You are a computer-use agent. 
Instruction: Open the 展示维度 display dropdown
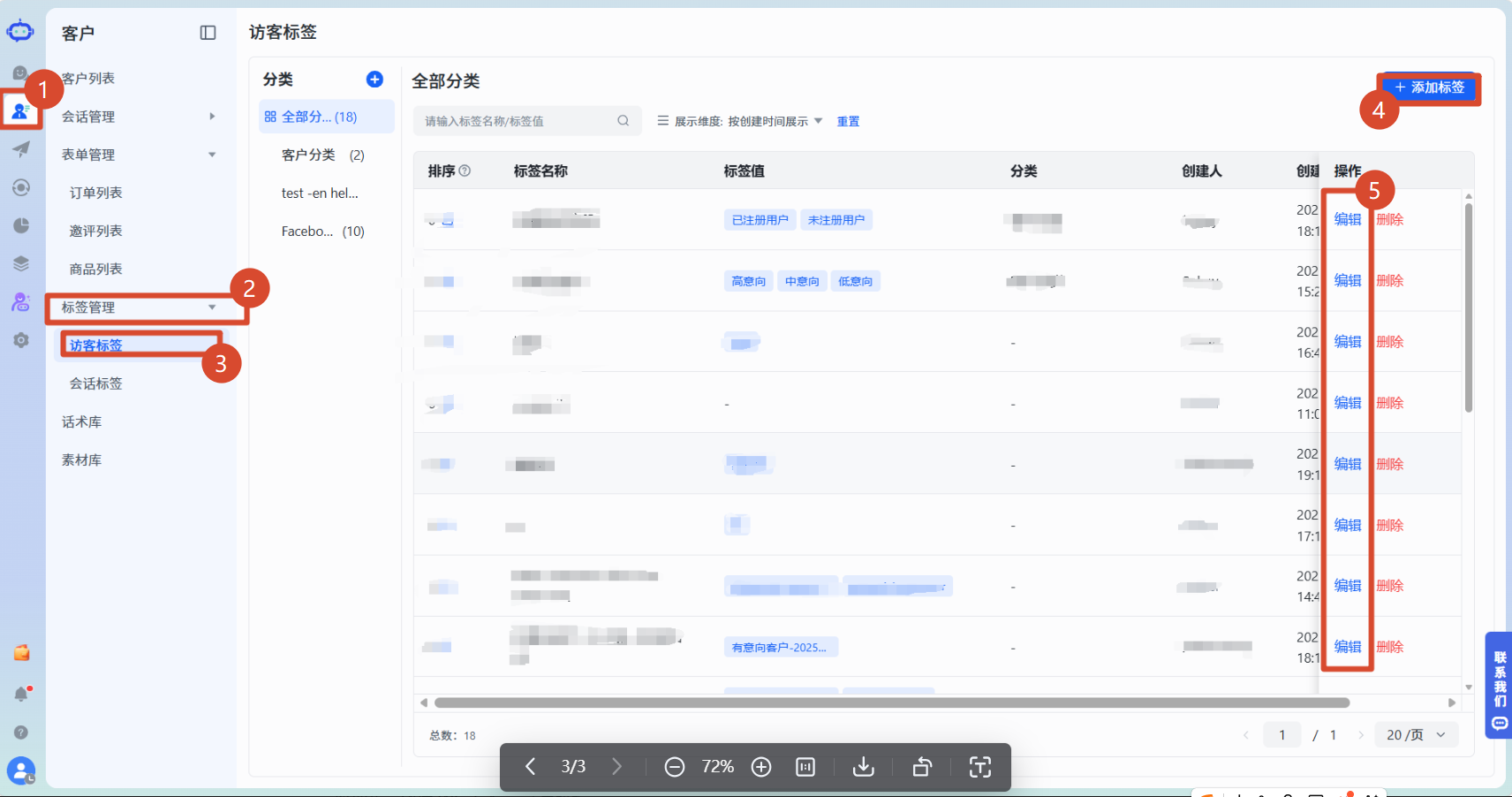(740, 121)
